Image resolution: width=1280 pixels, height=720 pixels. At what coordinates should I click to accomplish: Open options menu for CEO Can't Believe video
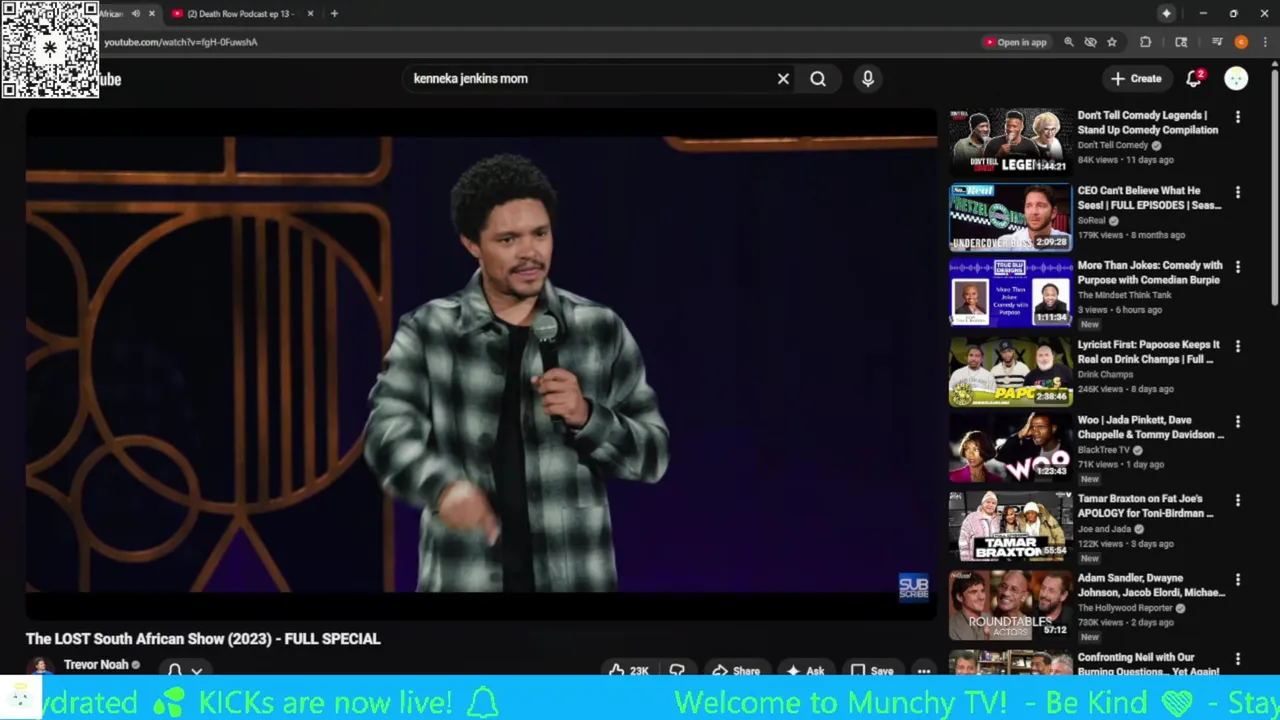coord(1238,192)
